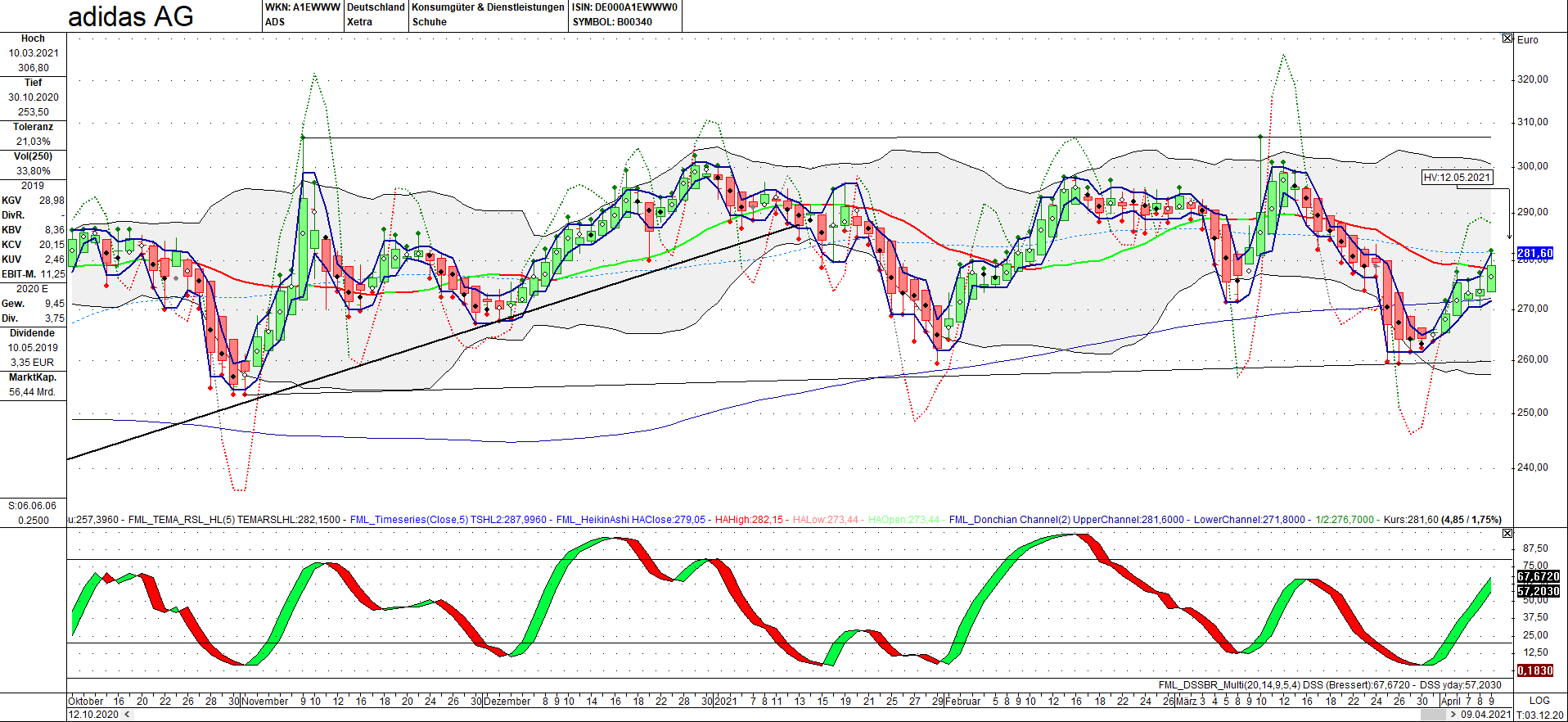Select the HAHigh:282,15 legend value

749,520
